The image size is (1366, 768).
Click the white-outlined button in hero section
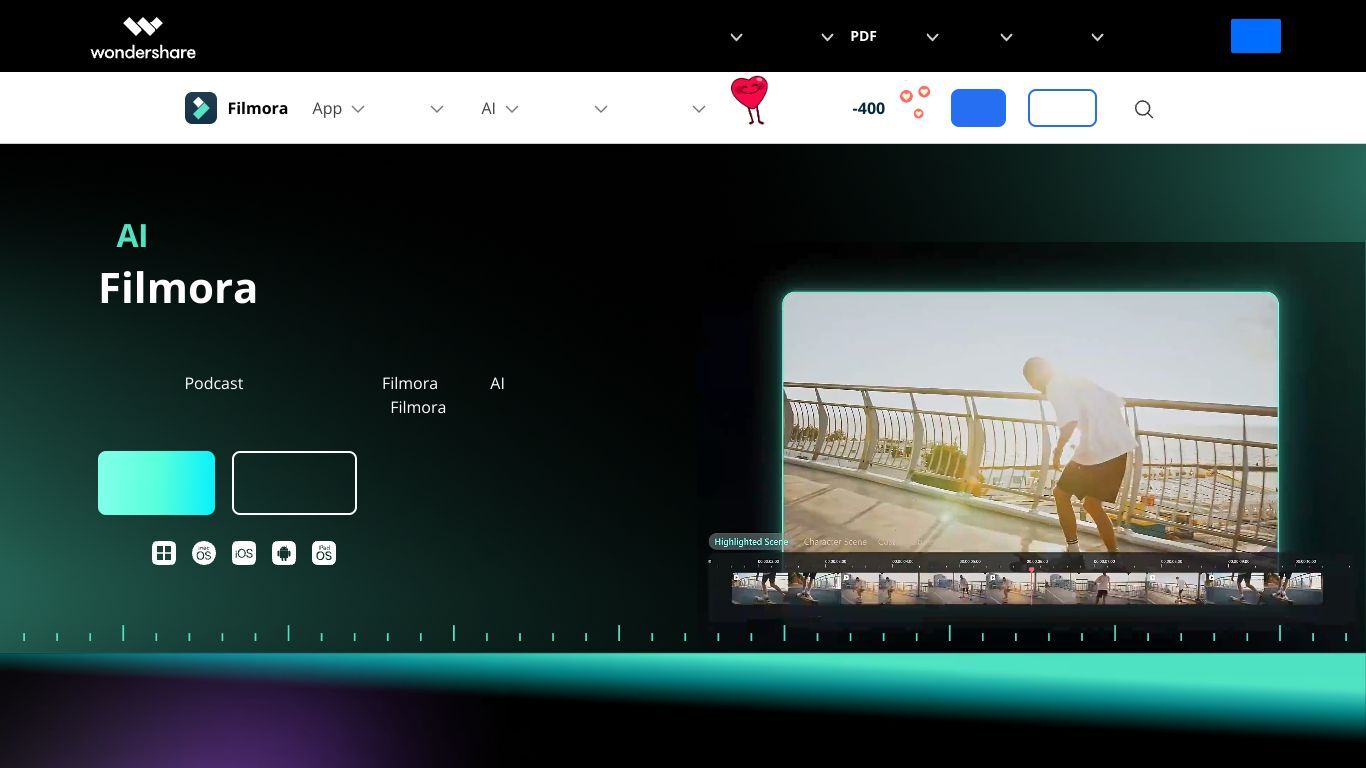pos(294,483)
